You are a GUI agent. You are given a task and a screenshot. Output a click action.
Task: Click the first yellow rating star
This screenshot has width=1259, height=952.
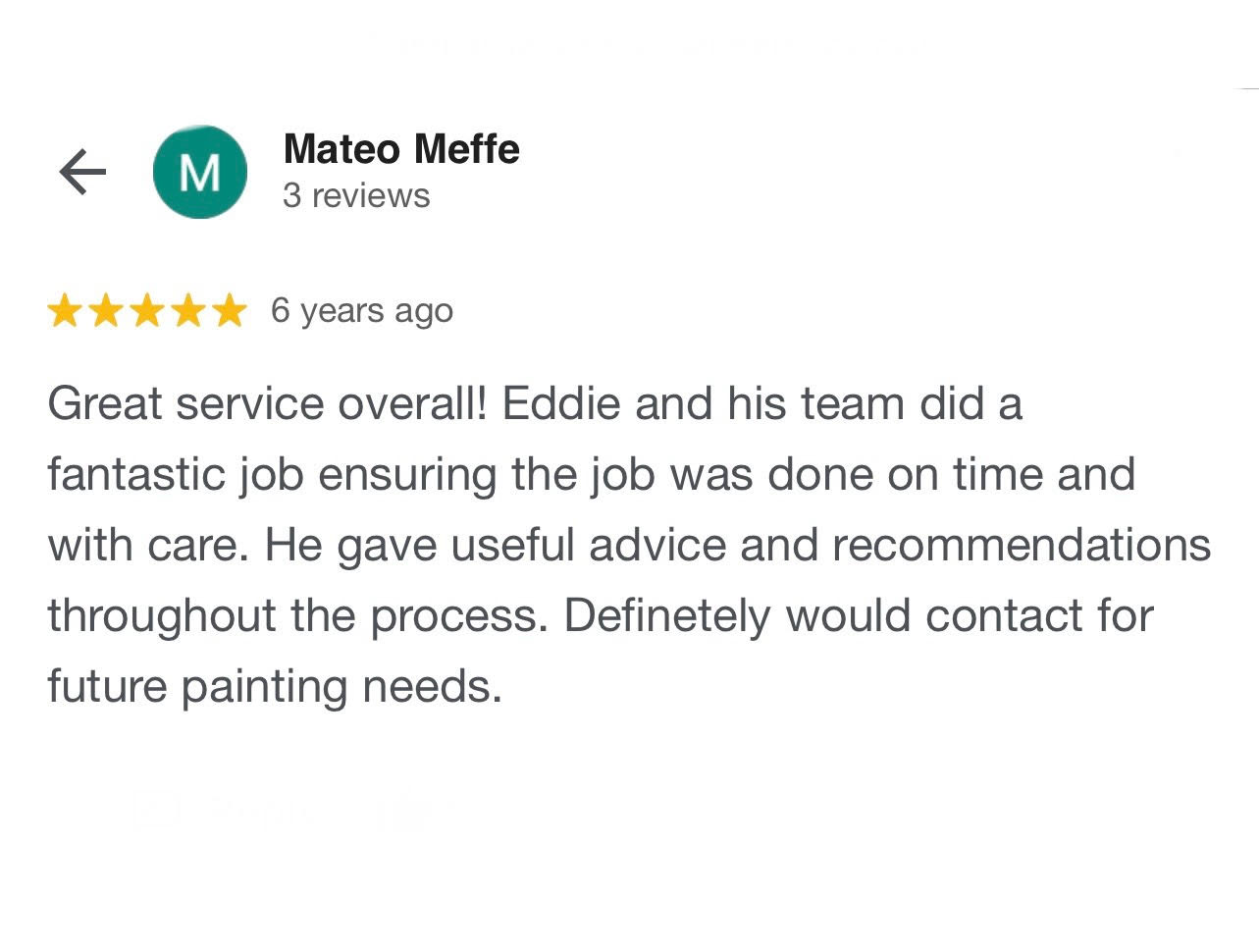[65, 311]
